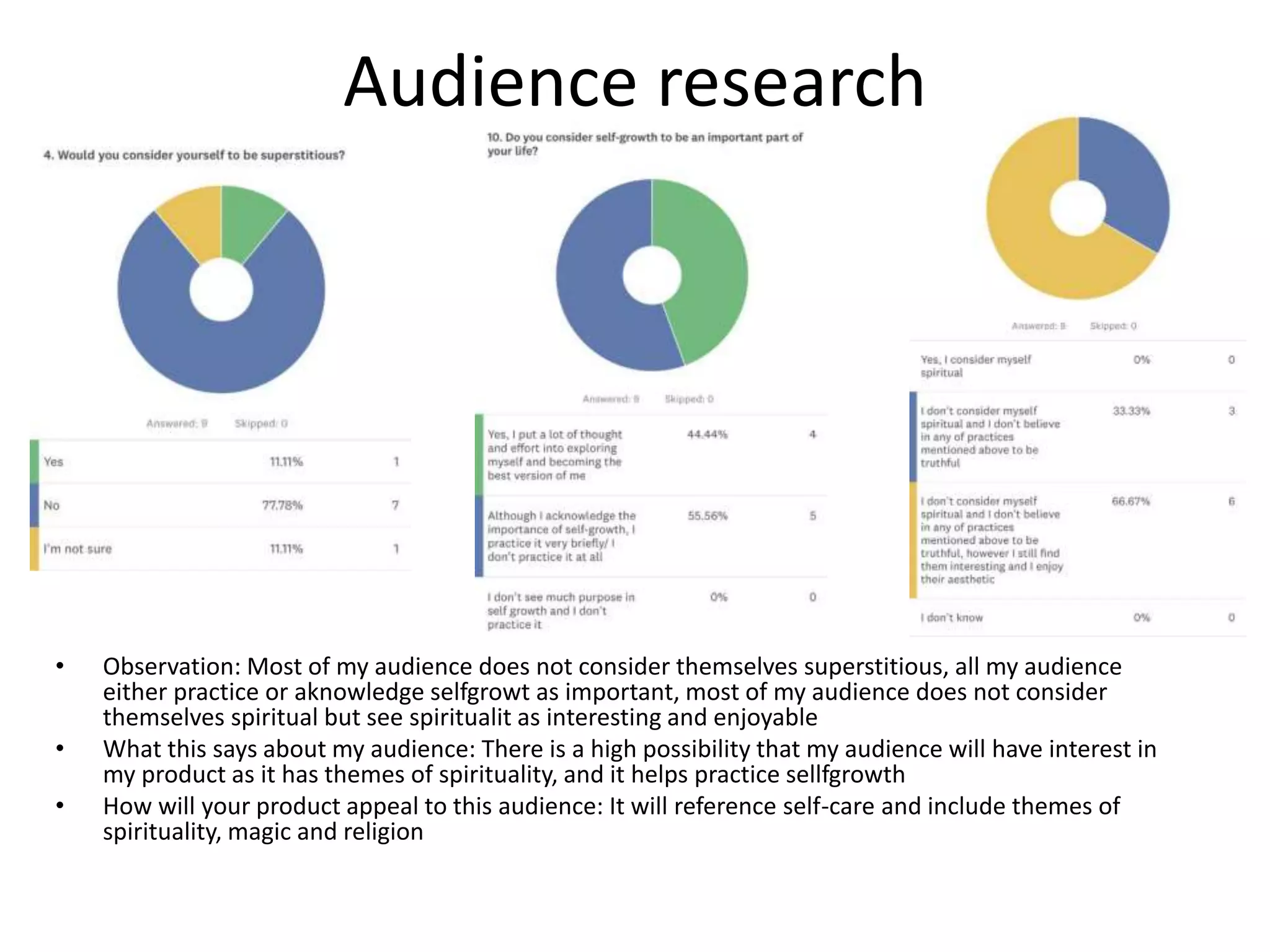Click 'How will your product appeal' bullet
Screen dimensions: 1270x952
click(x=611, y=819)
